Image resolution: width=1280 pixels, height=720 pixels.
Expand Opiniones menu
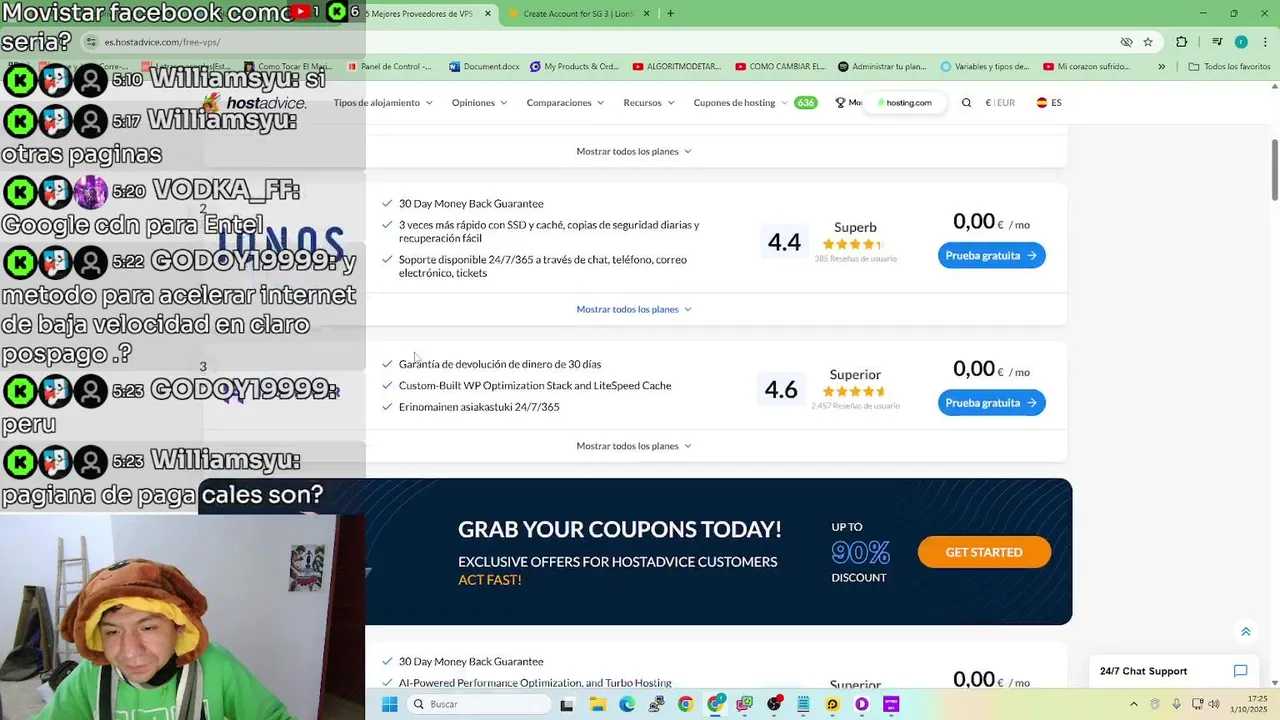[479, 103]
